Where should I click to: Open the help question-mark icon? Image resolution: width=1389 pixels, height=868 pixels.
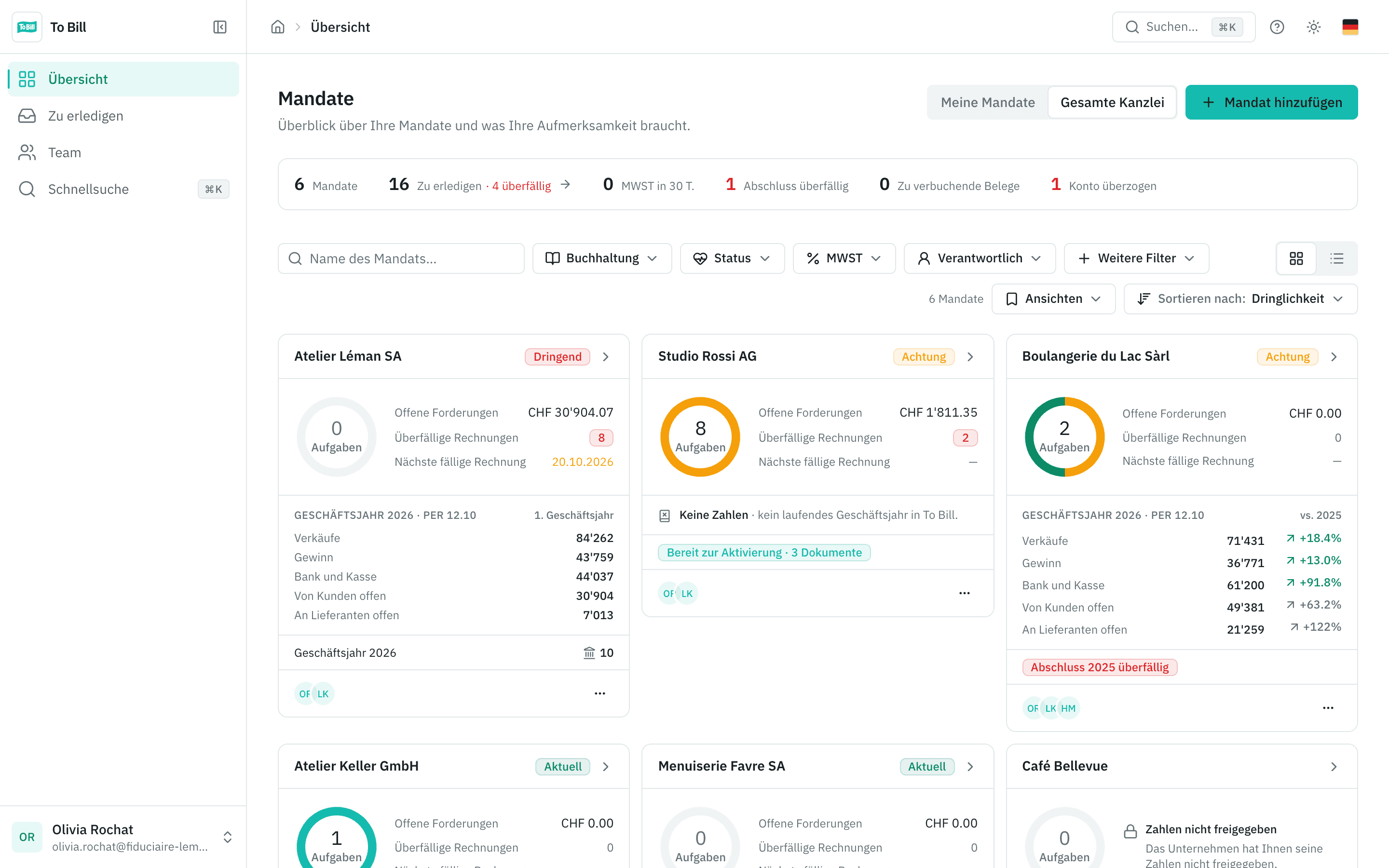coord(1277,27)
